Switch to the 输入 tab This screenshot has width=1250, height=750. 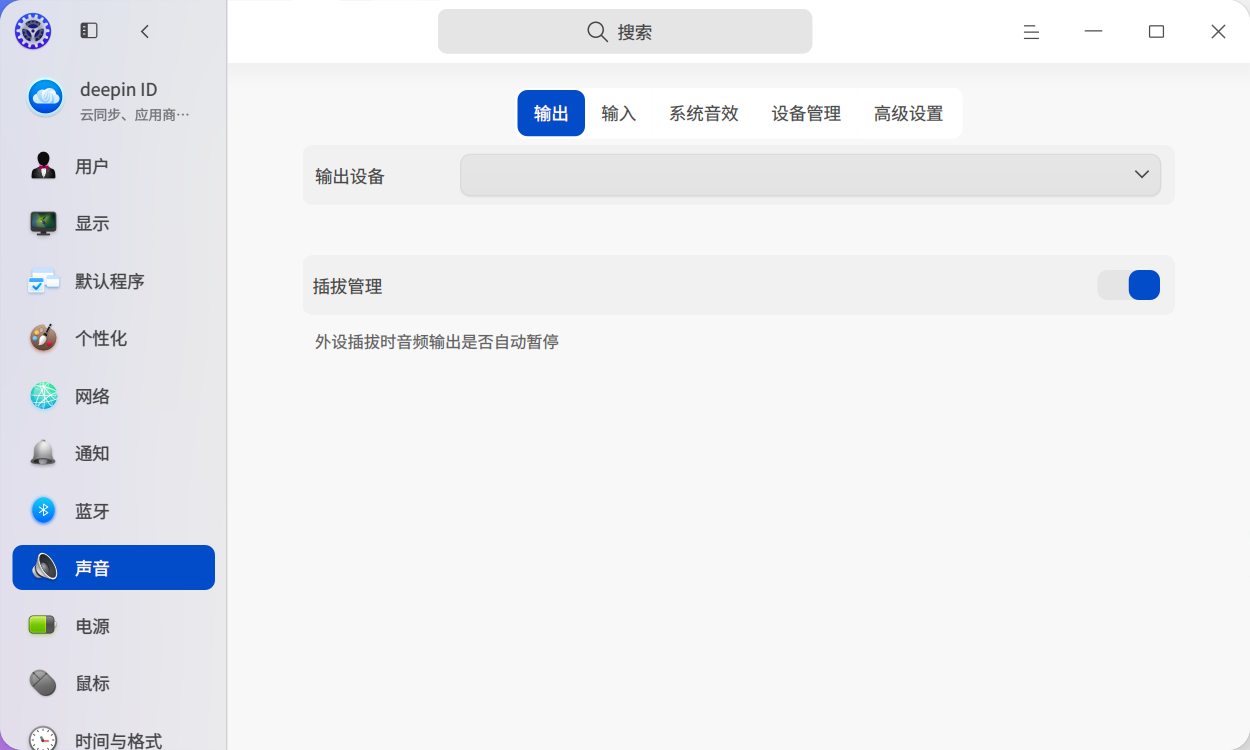click(618, 113)
